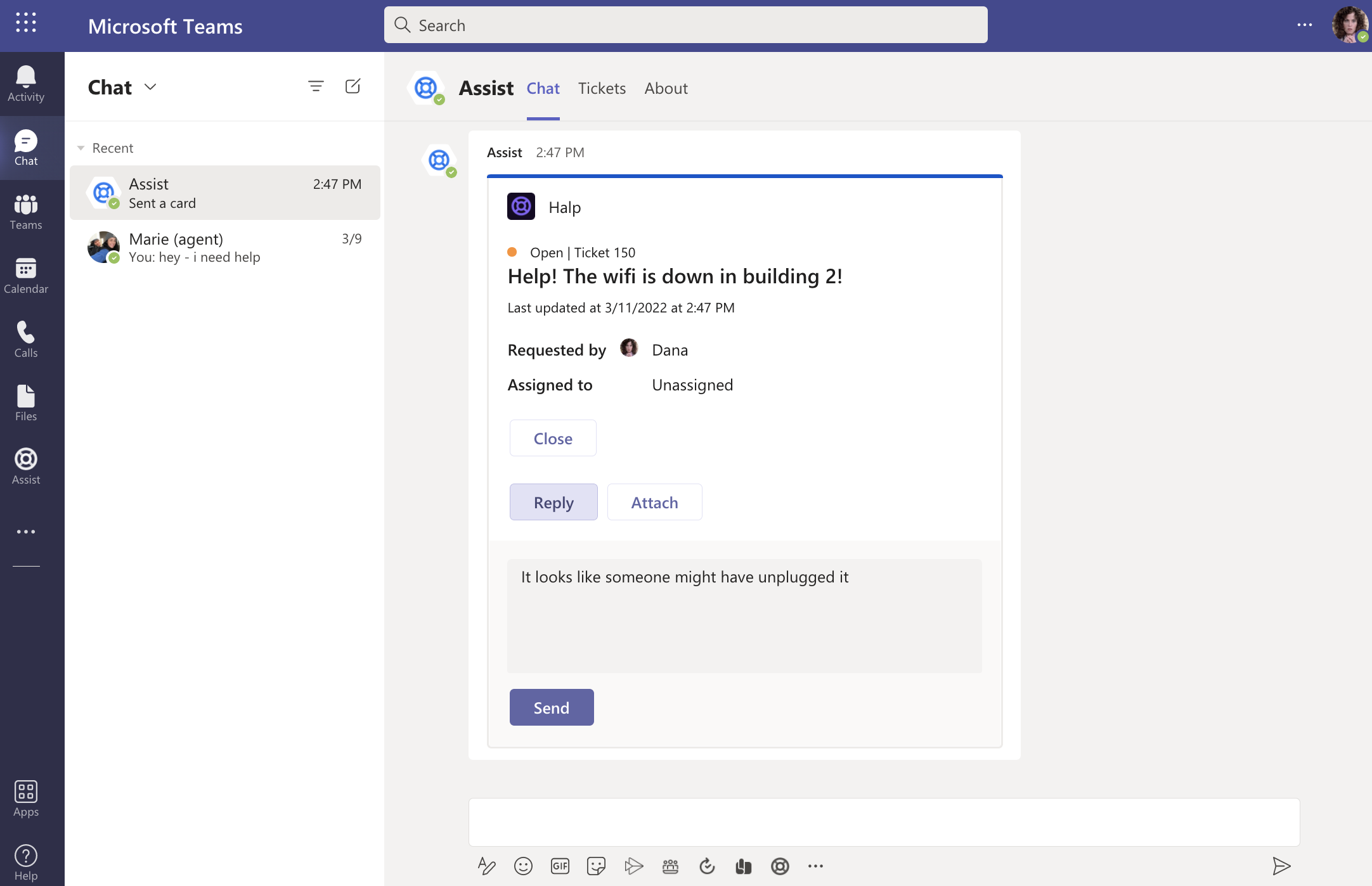1372x886 pixels.
Task: Switch to the Assist Chat tab
Action: coord(543,88)
